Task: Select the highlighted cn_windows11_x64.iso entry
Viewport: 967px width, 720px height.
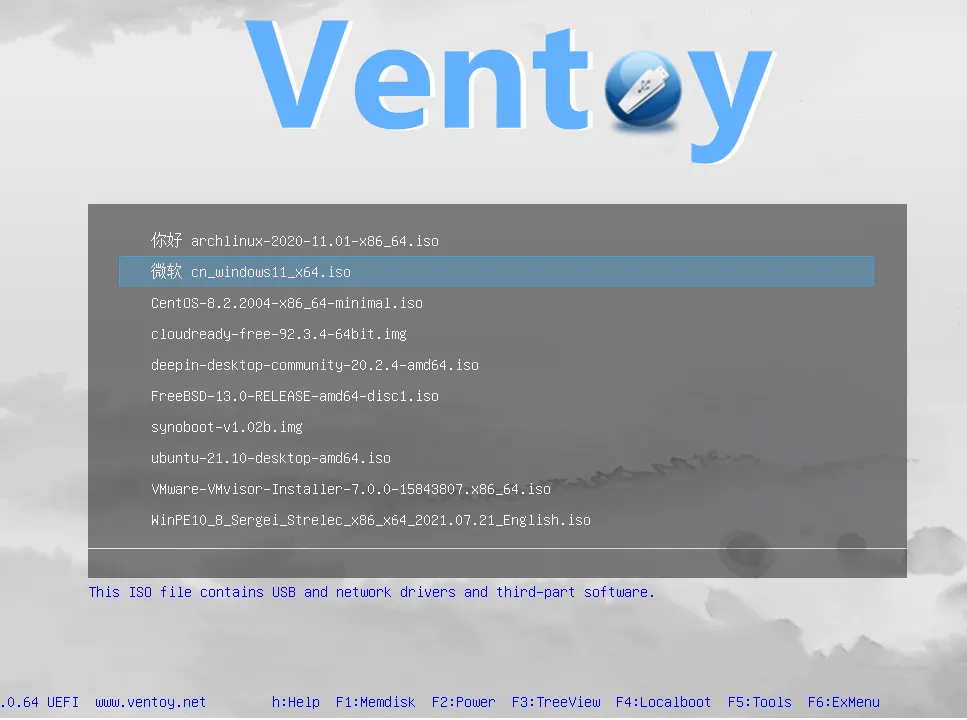Action: pyautogui.click(x=496, y=271)
